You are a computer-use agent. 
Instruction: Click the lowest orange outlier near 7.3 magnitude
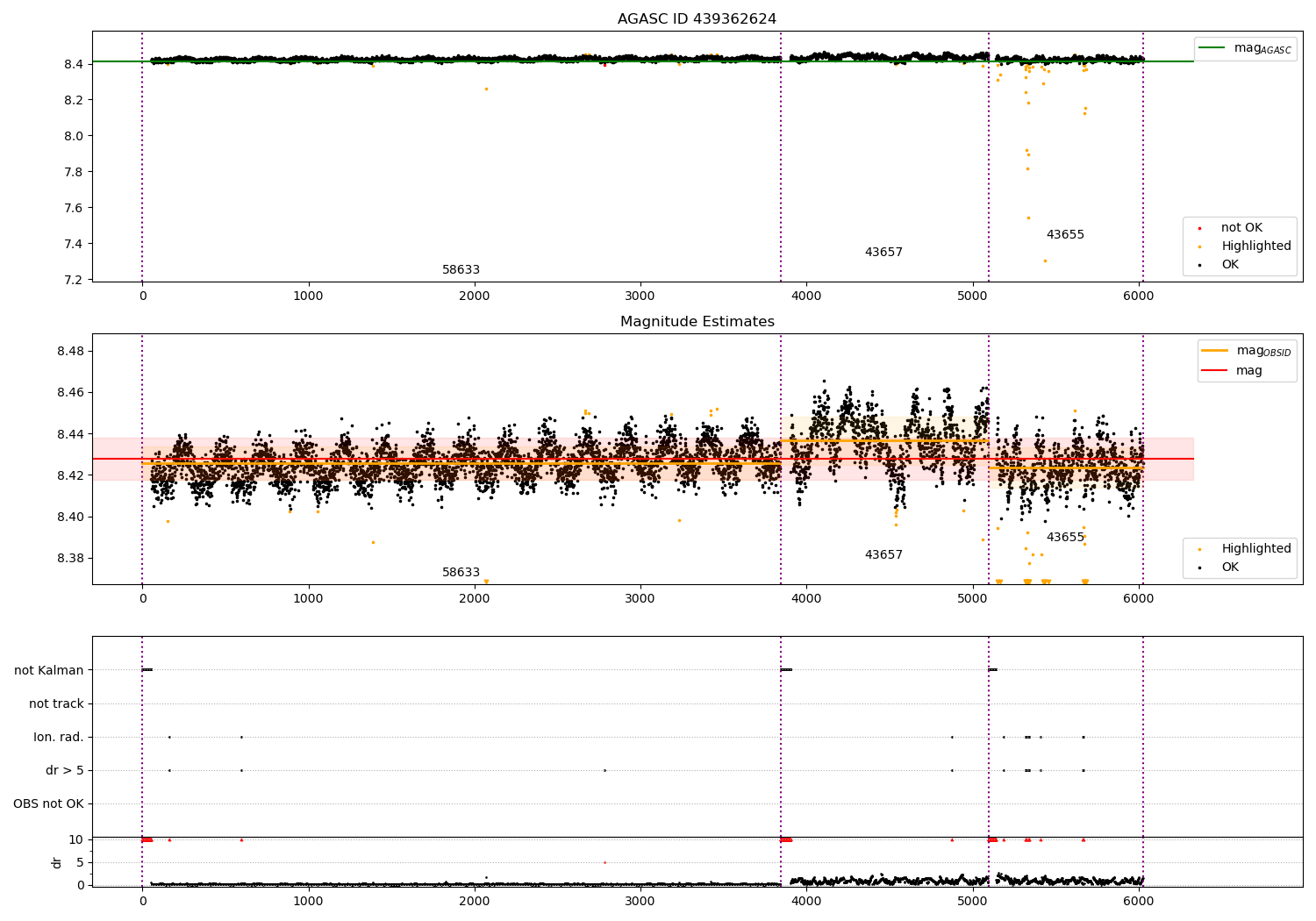pyautogui.click(x=1045, y=261)
